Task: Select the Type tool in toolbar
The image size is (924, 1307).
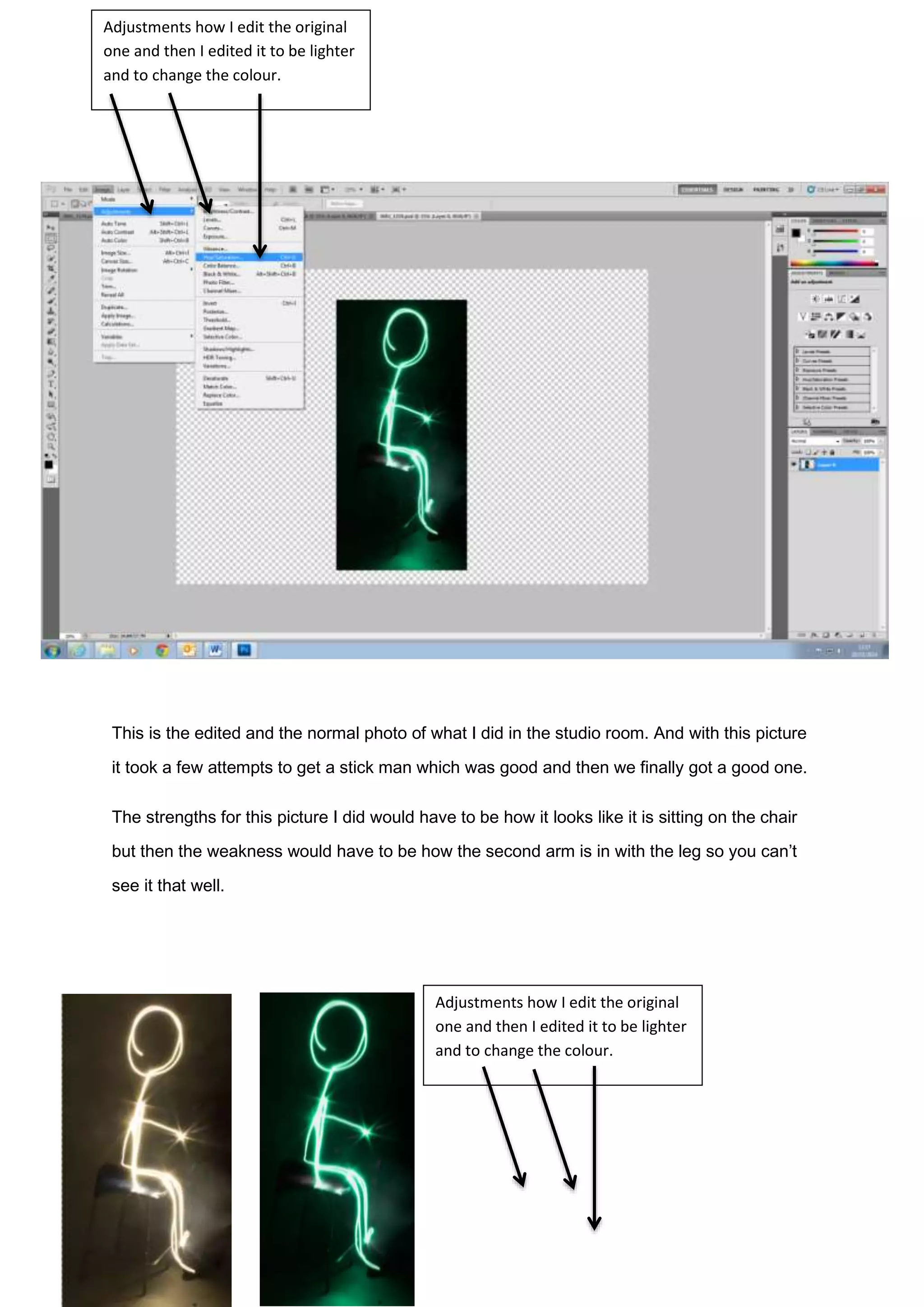Action: click(51, 385)
